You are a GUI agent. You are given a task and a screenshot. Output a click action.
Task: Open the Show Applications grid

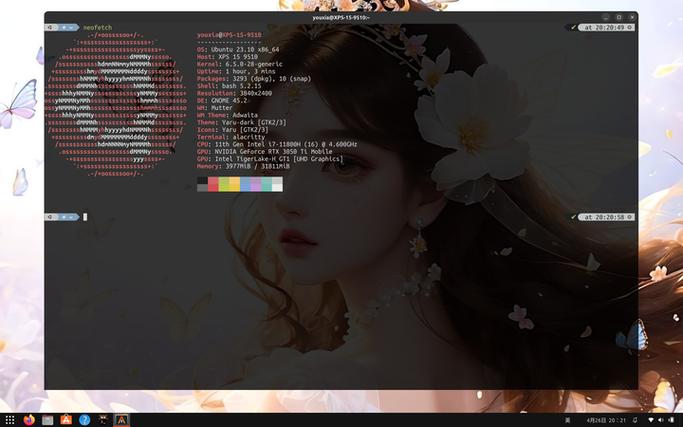click(x=10, y=420)
